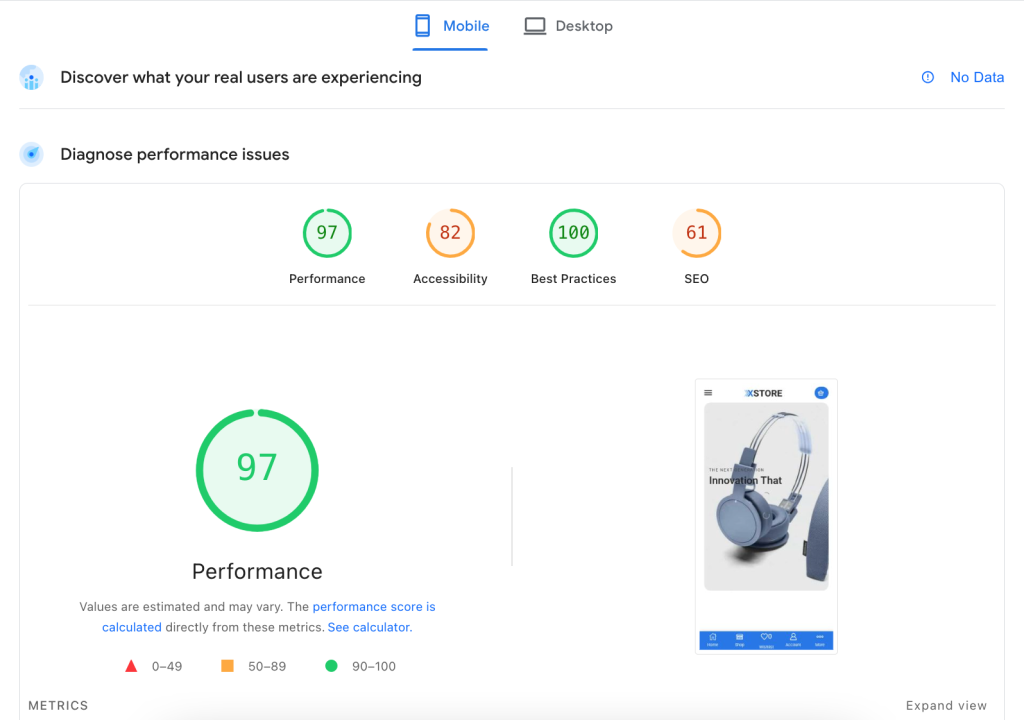Screen dimensions: 1024x720
Task: Jump to the Accessibility score gauge 82
Action: click(x=450, y=233)
